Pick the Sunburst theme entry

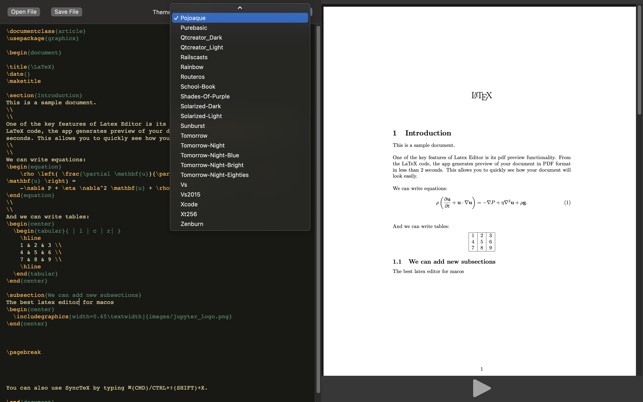(x=192, y=126)
